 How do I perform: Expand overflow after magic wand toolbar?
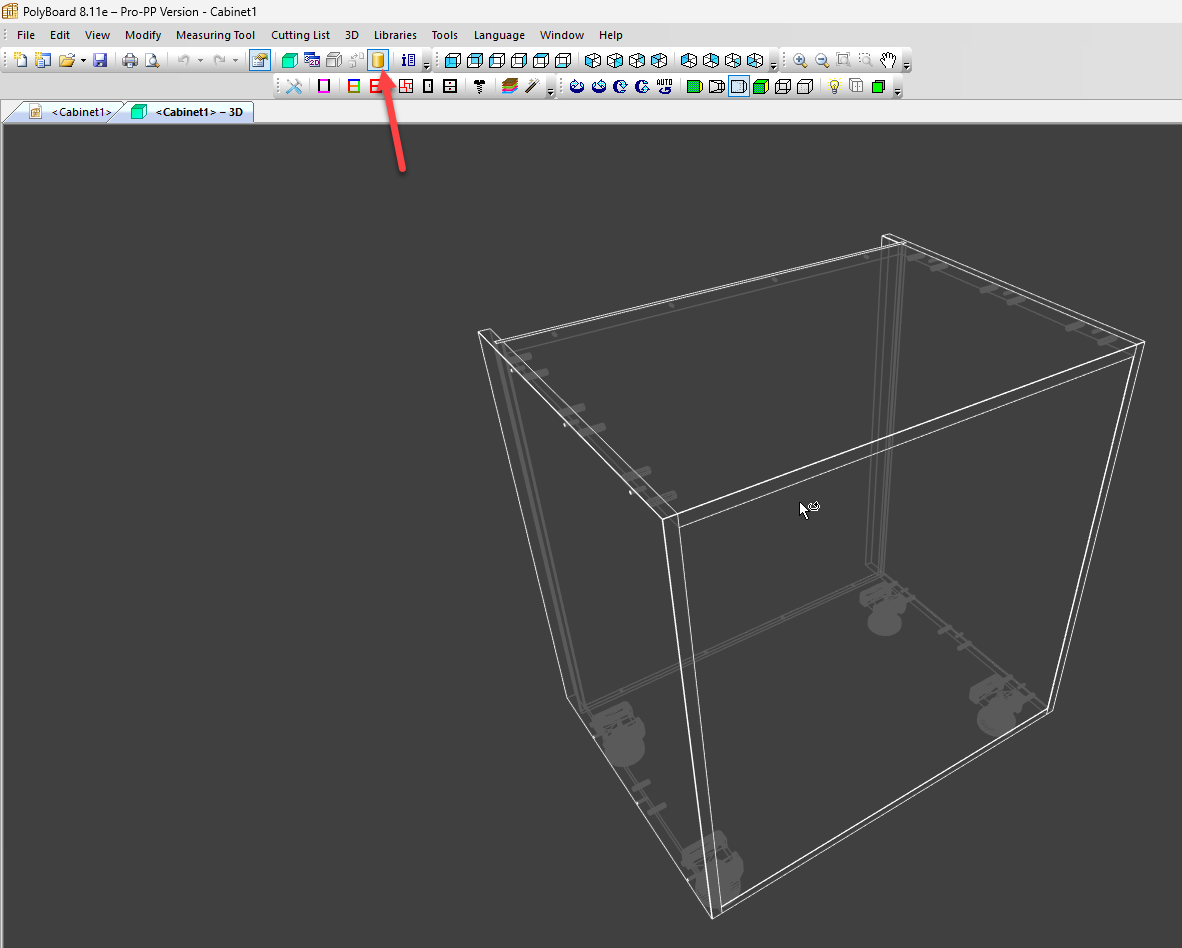tap(550, 90)
